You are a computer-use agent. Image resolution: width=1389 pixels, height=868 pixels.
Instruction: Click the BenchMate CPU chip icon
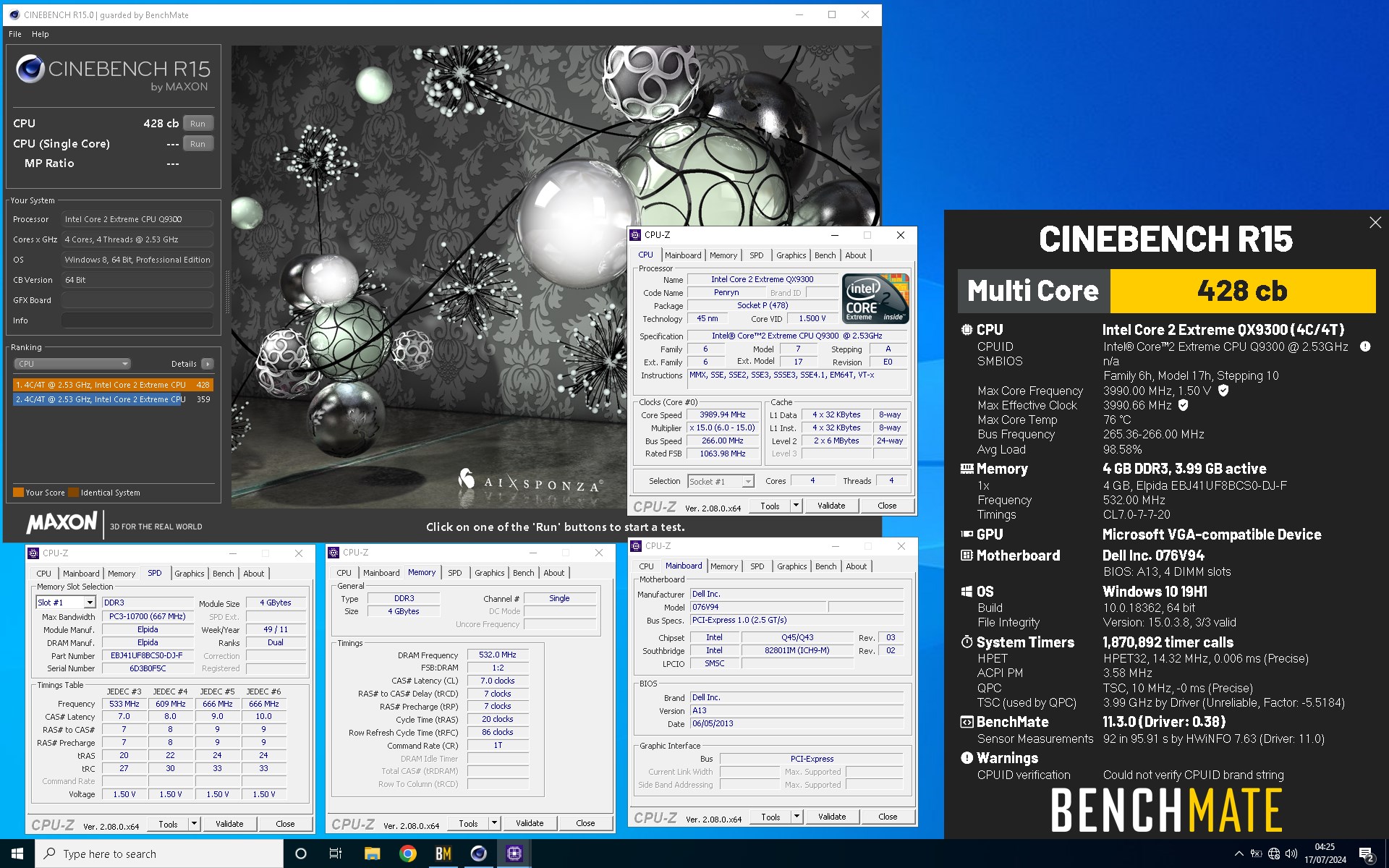[967, 330]
